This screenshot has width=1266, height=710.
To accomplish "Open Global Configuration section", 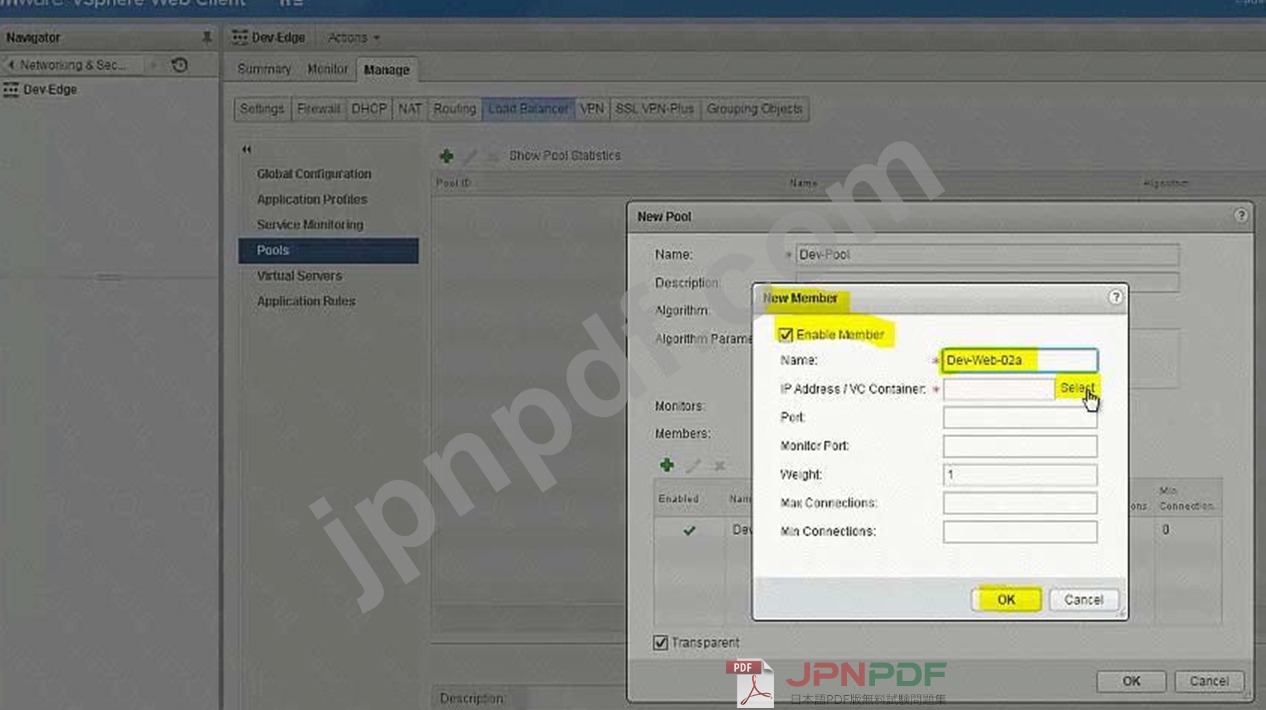I will coord(314,174).
